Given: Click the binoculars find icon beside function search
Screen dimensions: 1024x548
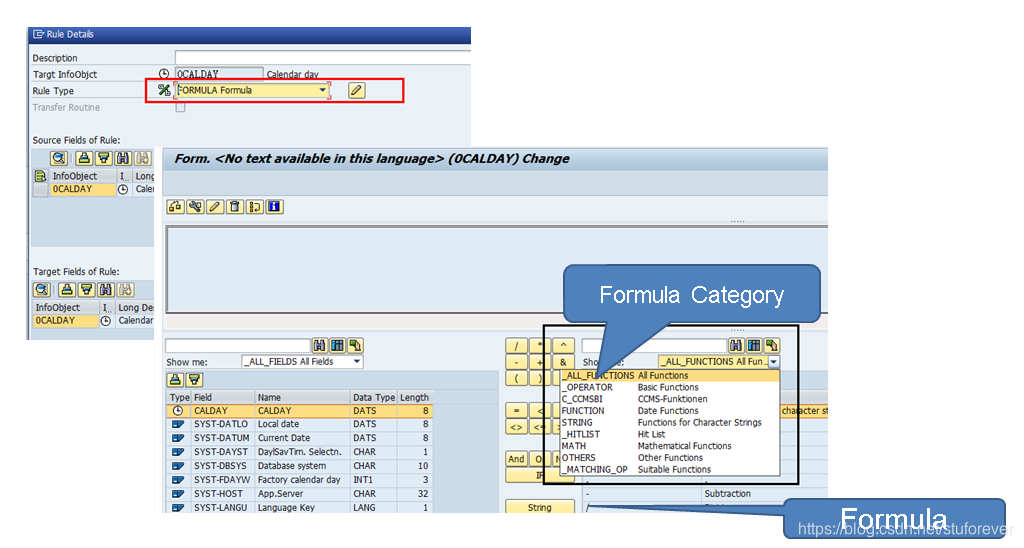Looking at the screenshot, I should [x=736, y=346].
